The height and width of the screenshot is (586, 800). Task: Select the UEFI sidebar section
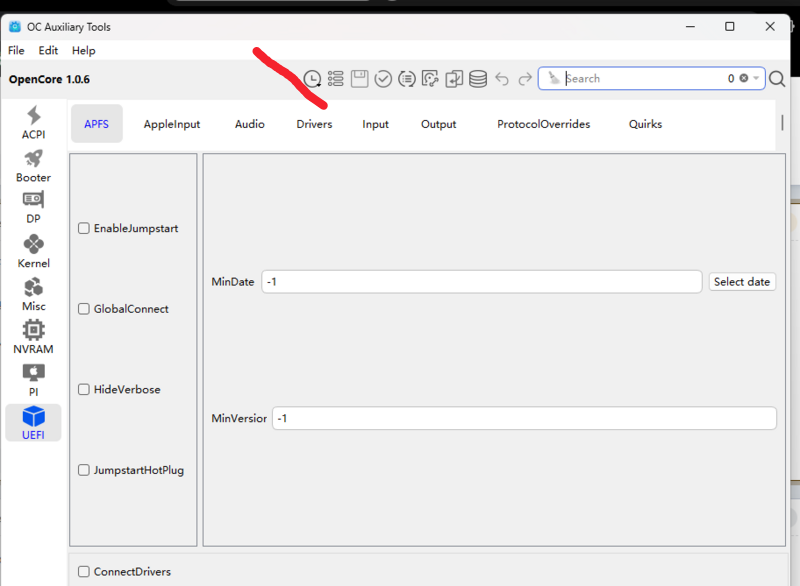coord(34,423)
